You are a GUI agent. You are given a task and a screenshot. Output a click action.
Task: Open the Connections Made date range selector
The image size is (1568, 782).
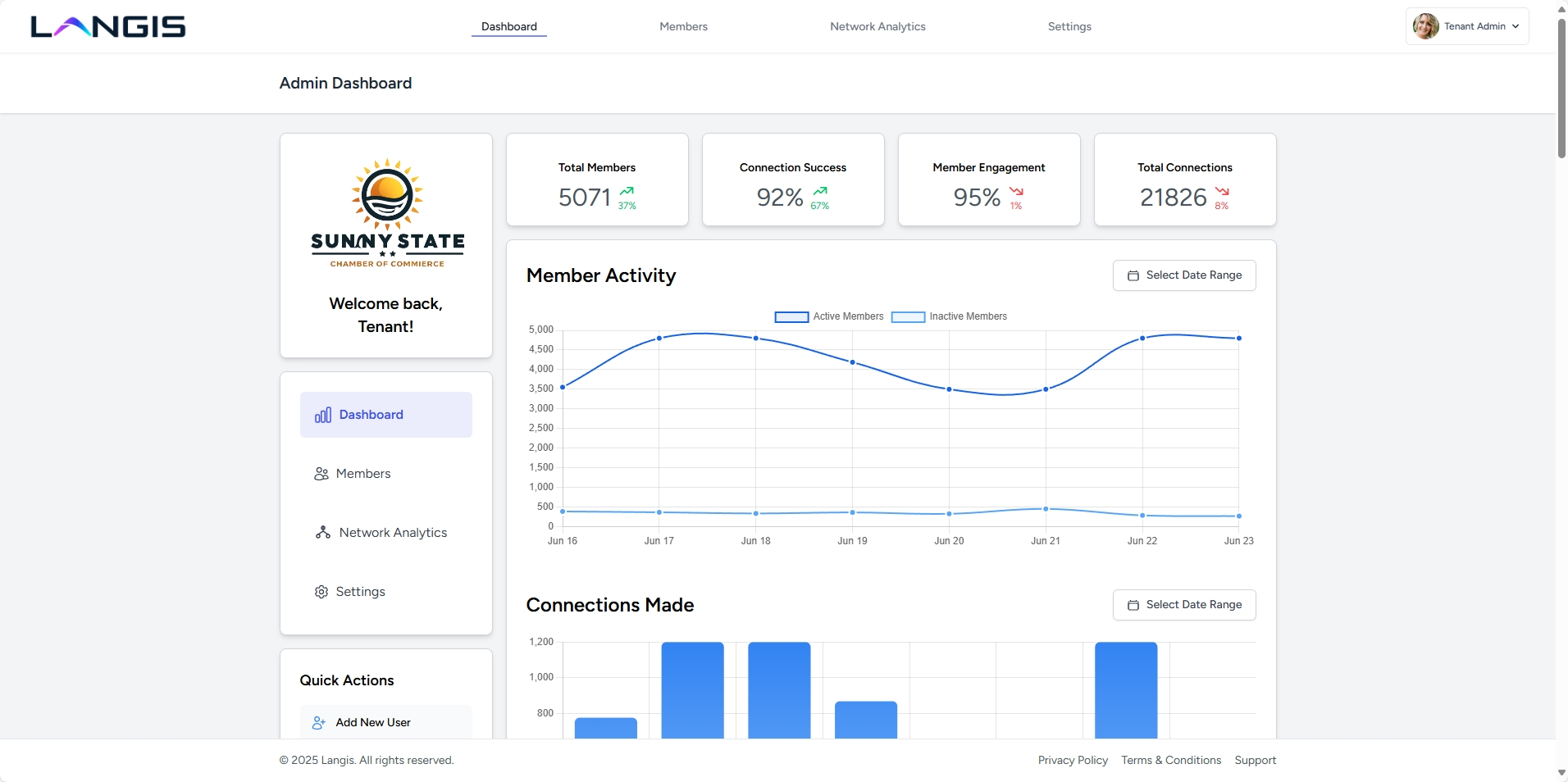(x=1184, y=605)
